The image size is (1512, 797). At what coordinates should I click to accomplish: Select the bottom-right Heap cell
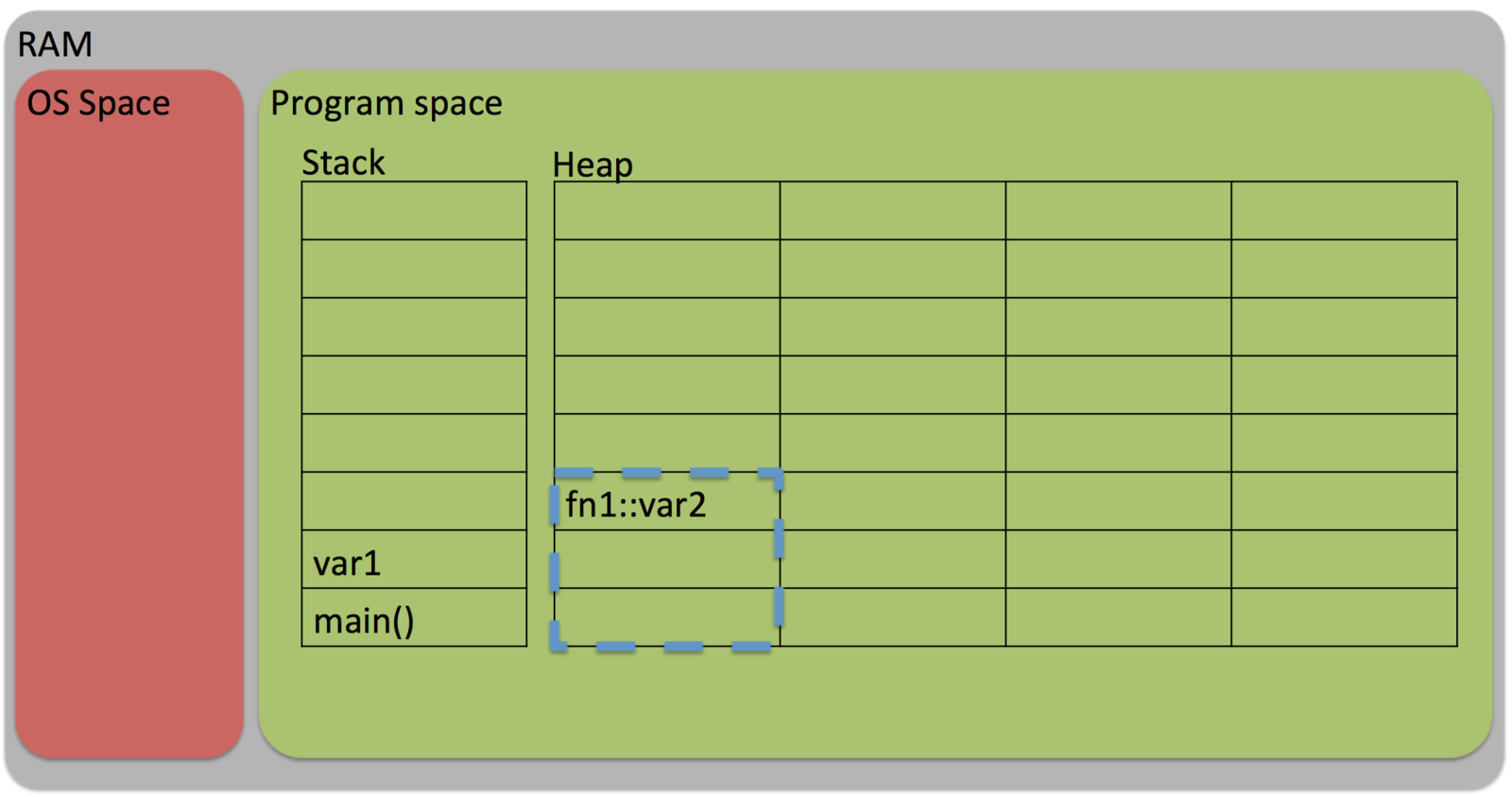[x=1344, y=617]
